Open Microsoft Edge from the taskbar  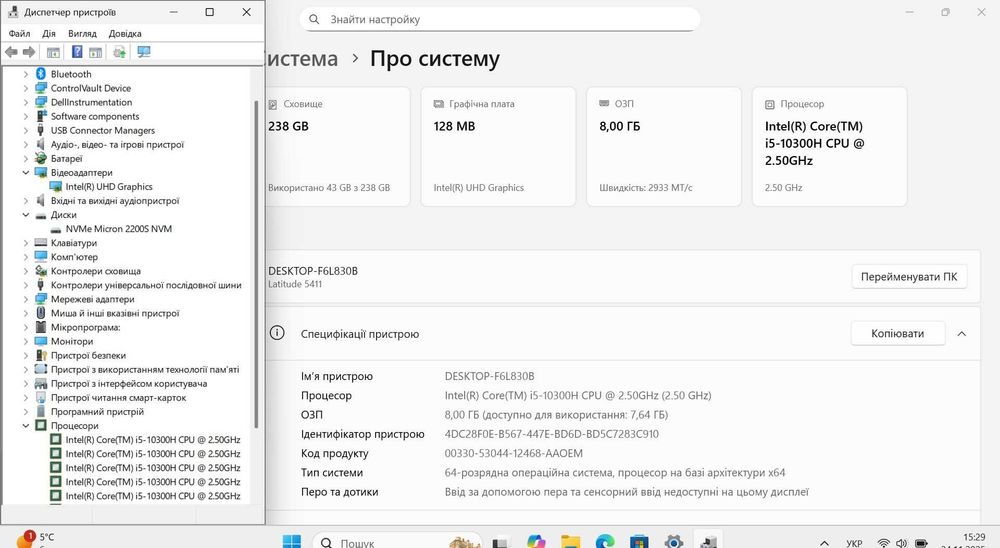click(605, 542)
